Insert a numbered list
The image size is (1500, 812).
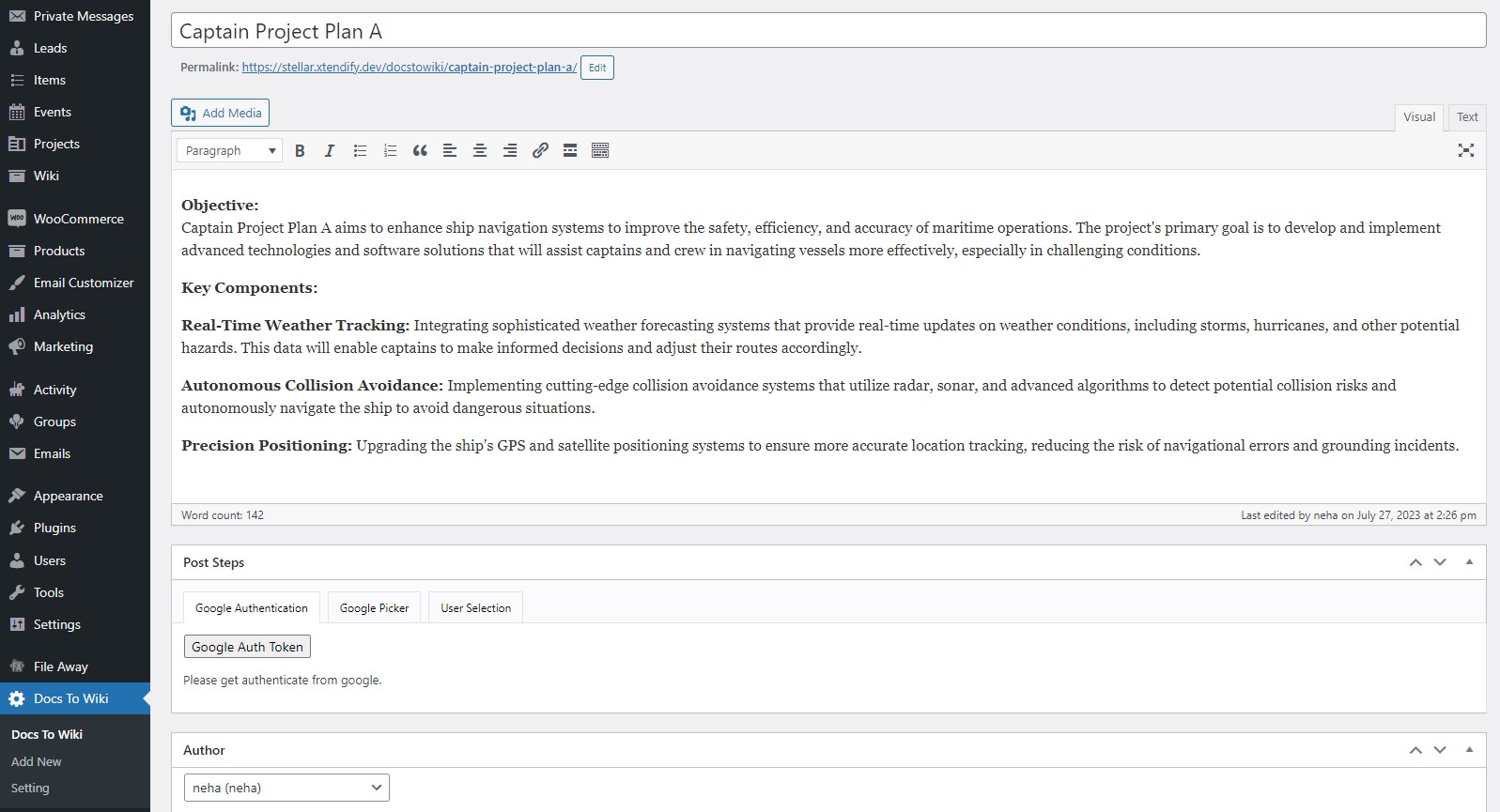tap(390, 150)
